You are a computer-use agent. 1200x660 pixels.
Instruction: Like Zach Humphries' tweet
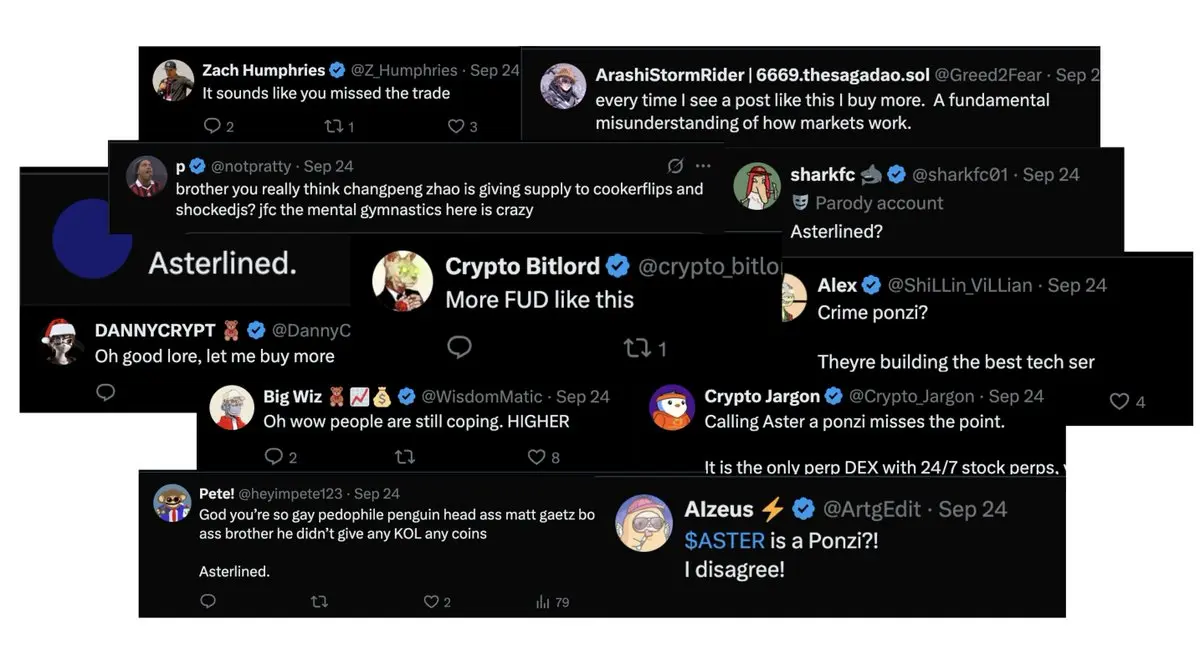(x=456, y=126)
